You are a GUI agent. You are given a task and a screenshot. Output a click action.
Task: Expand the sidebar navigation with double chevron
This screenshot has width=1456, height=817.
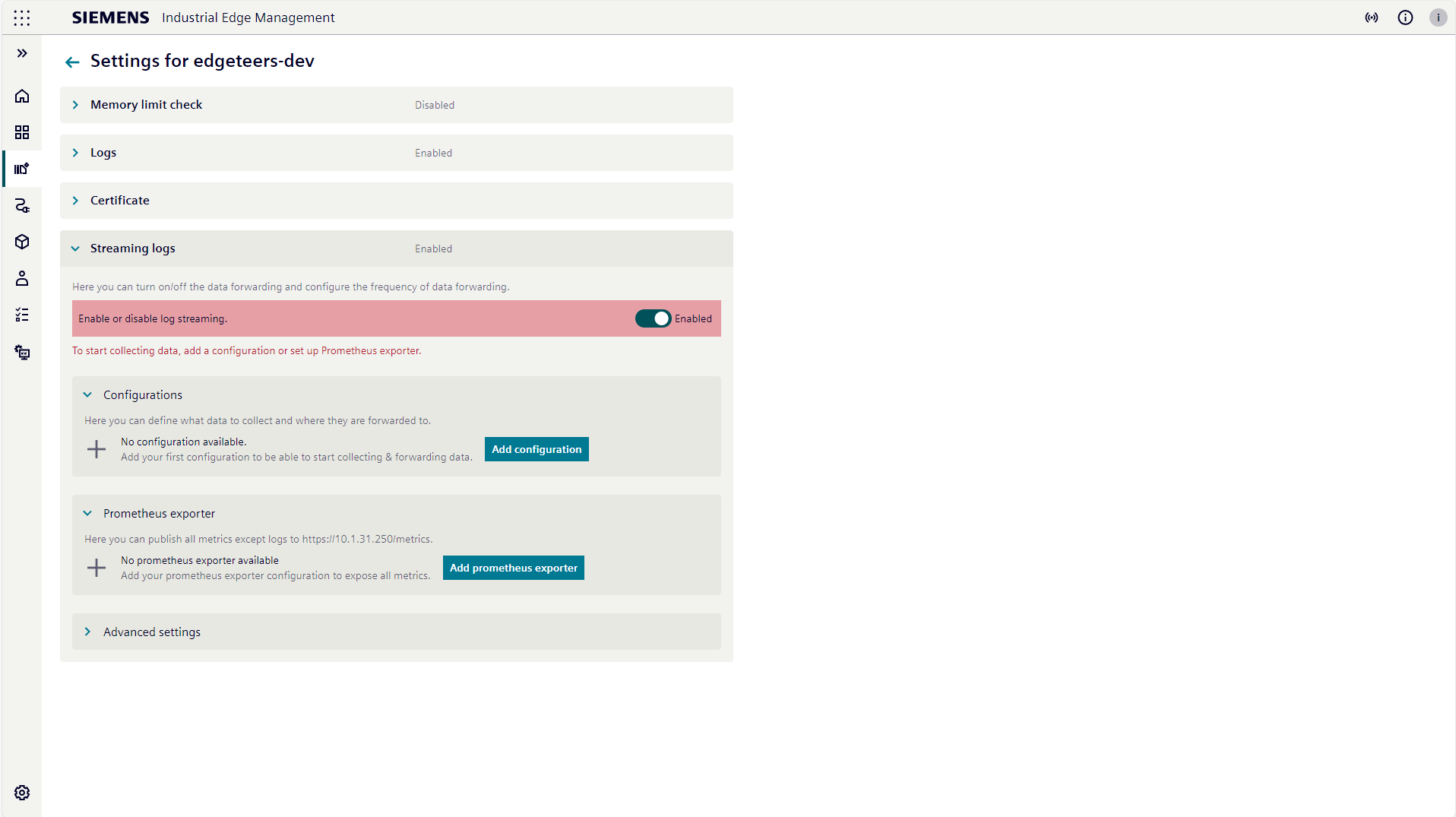(x=22, y=53)
